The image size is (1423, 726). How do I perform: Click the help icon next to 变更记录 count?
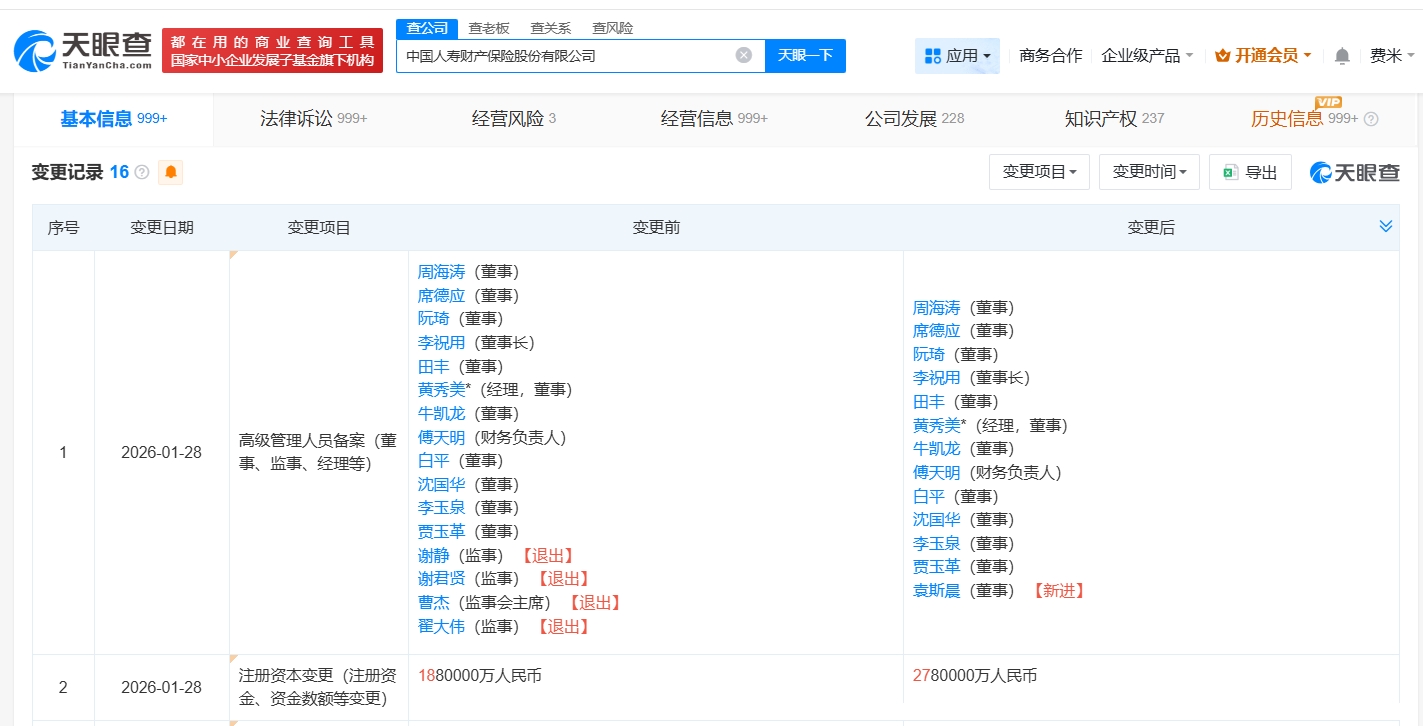(142, 172)
